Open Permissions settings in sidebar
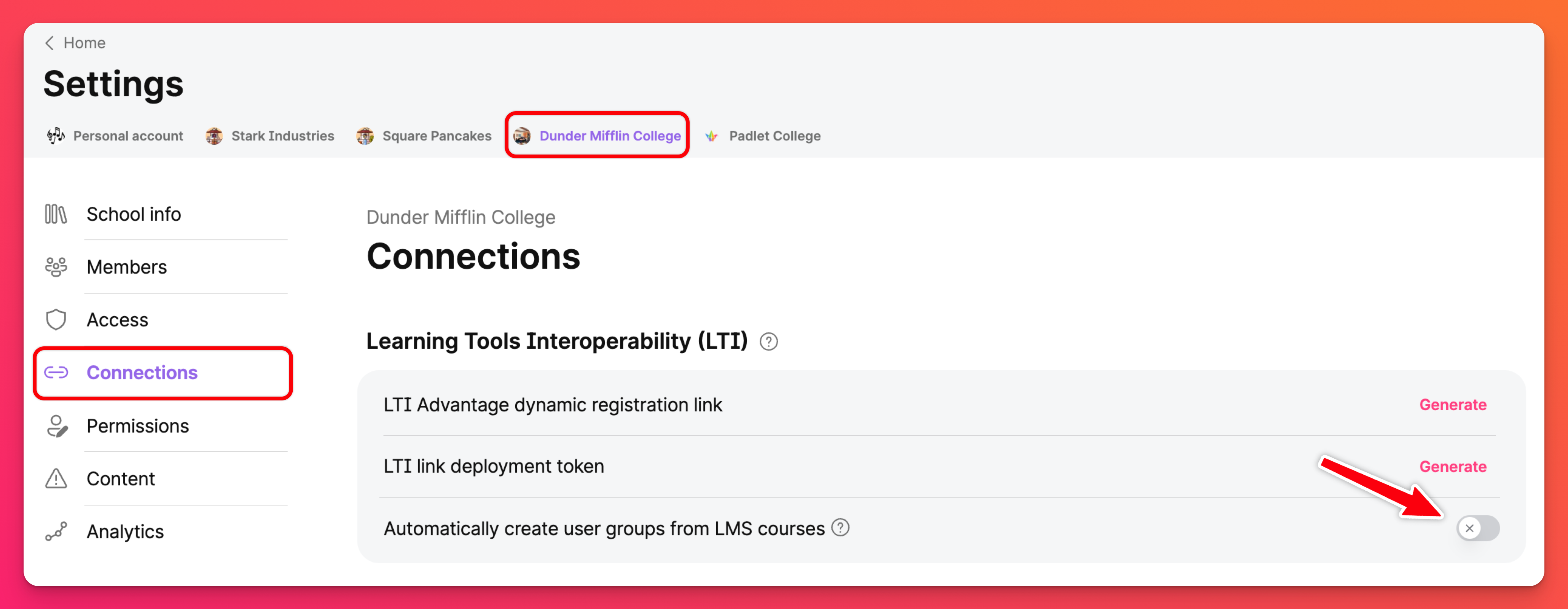The width and height of the screenshot is (1568, 609). click(137, 426)
